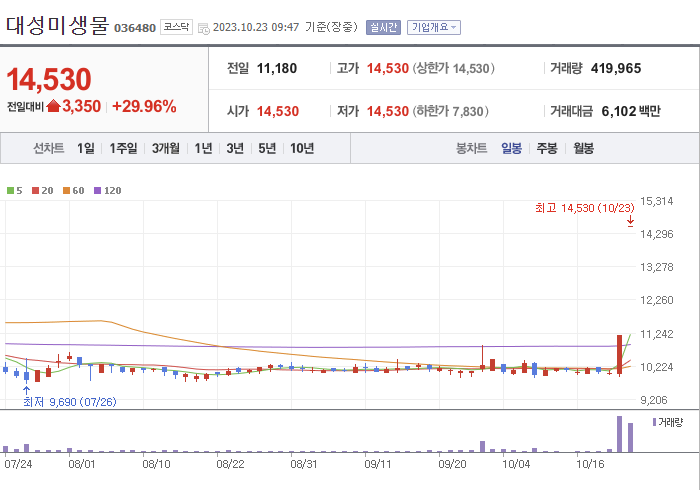Select the 1일 line chart tab

pyautogui.click(x=86, y=148)
